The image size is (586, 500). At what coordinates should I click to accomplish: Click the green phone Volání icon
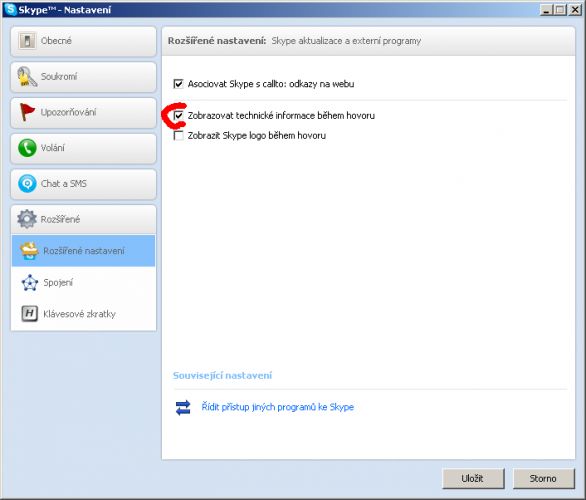27,148
